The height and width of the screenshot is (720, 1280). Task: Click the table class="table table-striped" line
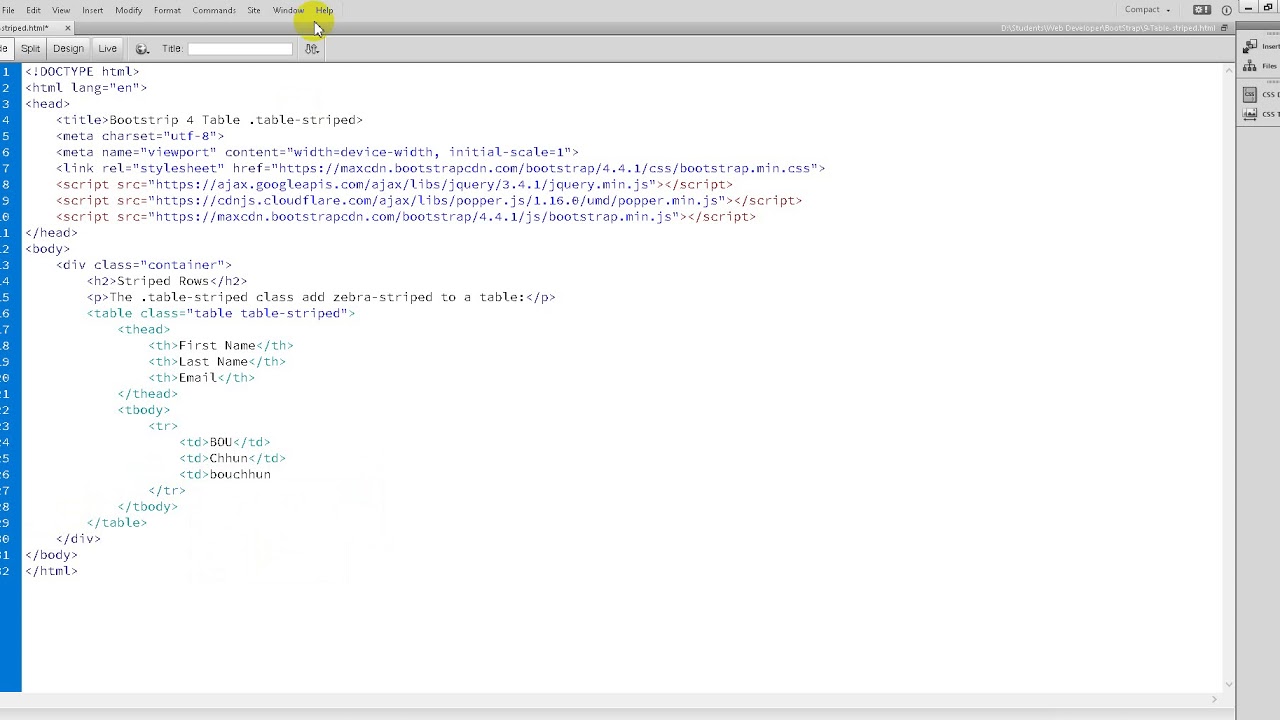[221, 313]
